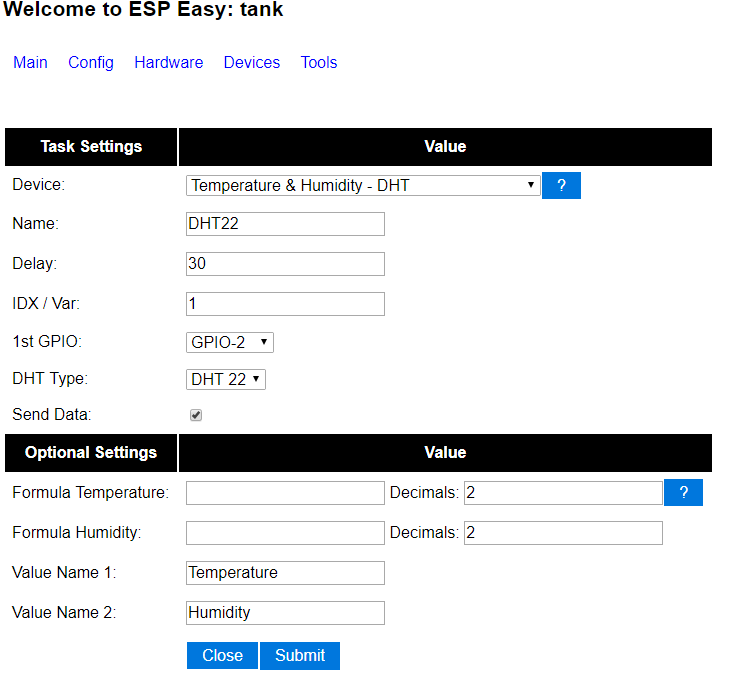Edit Decimals field for Formula Temperature

pyautogui.click(x=563, y=493)
